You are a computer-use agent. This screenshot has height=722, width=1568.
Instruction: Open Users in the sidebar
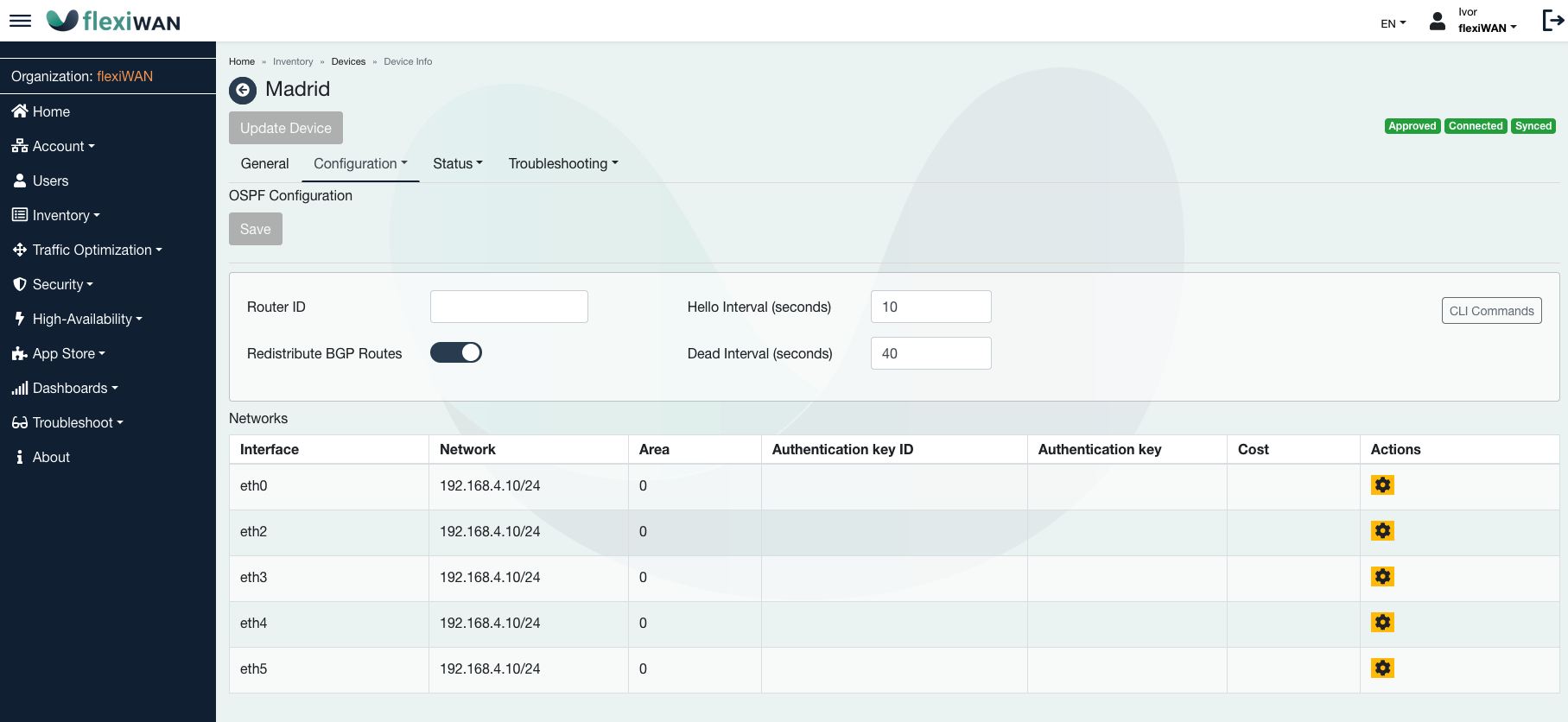(50, 180)
